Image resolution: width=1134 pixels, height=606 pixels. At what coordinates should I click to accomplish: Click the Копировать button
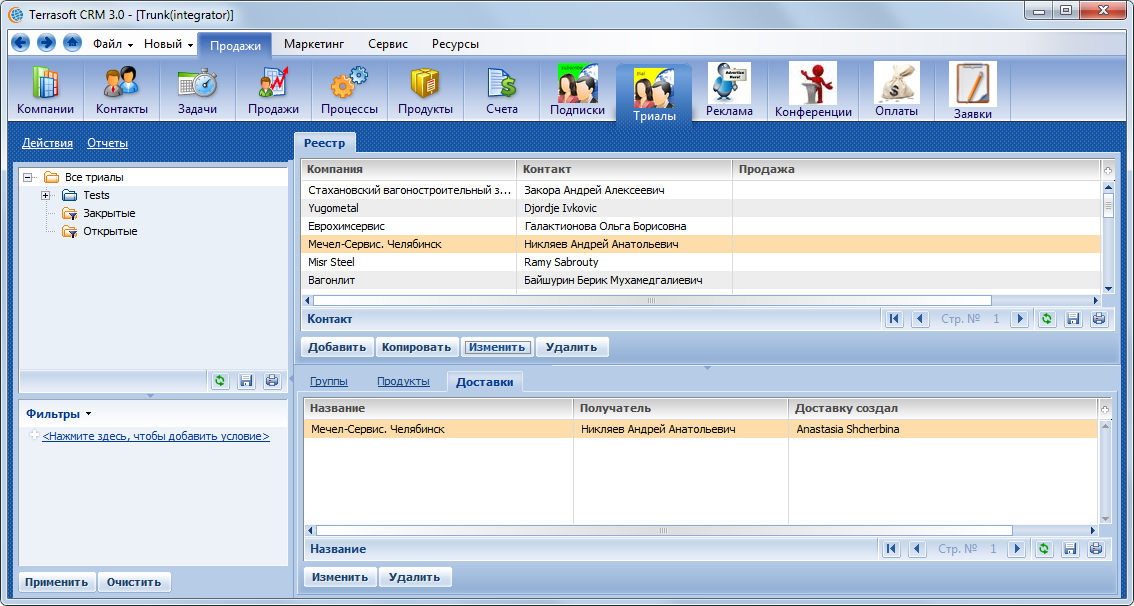417,347
